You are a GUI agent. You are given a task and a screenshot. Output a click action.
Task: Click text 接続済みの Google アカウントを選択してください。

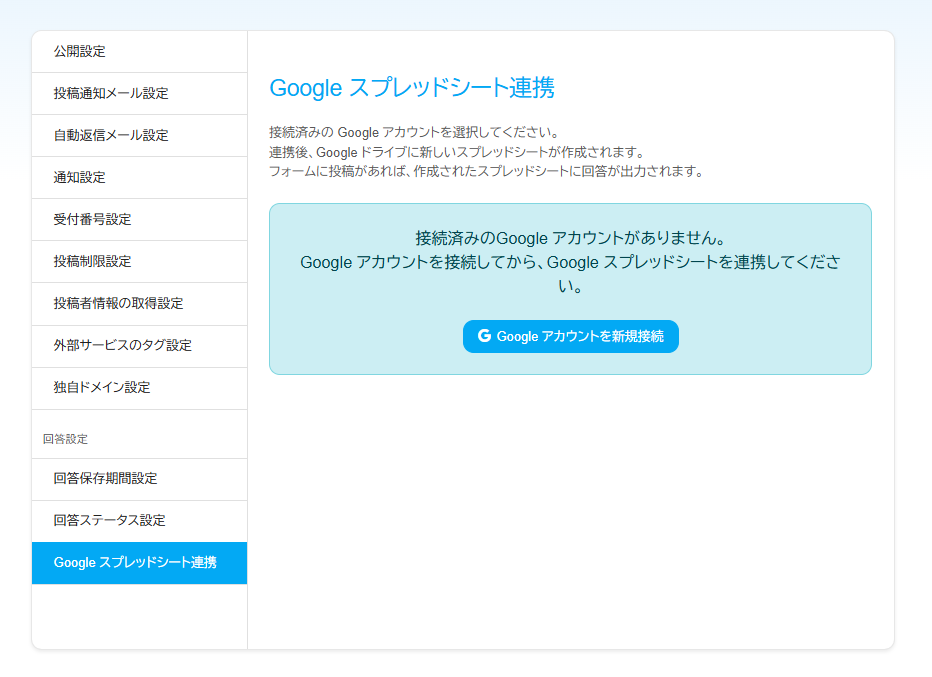(414, 133)
